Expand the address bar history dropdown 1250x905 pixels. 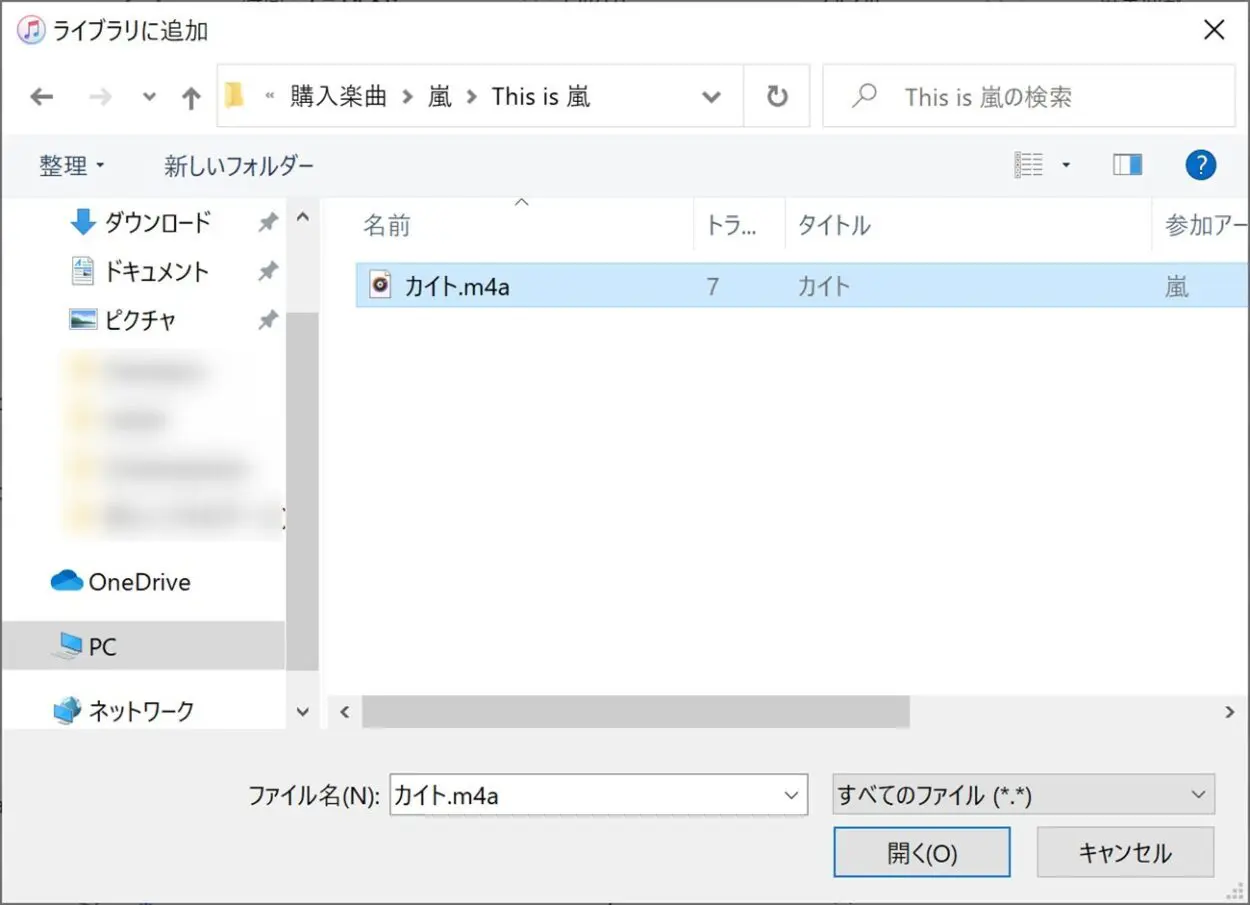(x=711, y=97)
